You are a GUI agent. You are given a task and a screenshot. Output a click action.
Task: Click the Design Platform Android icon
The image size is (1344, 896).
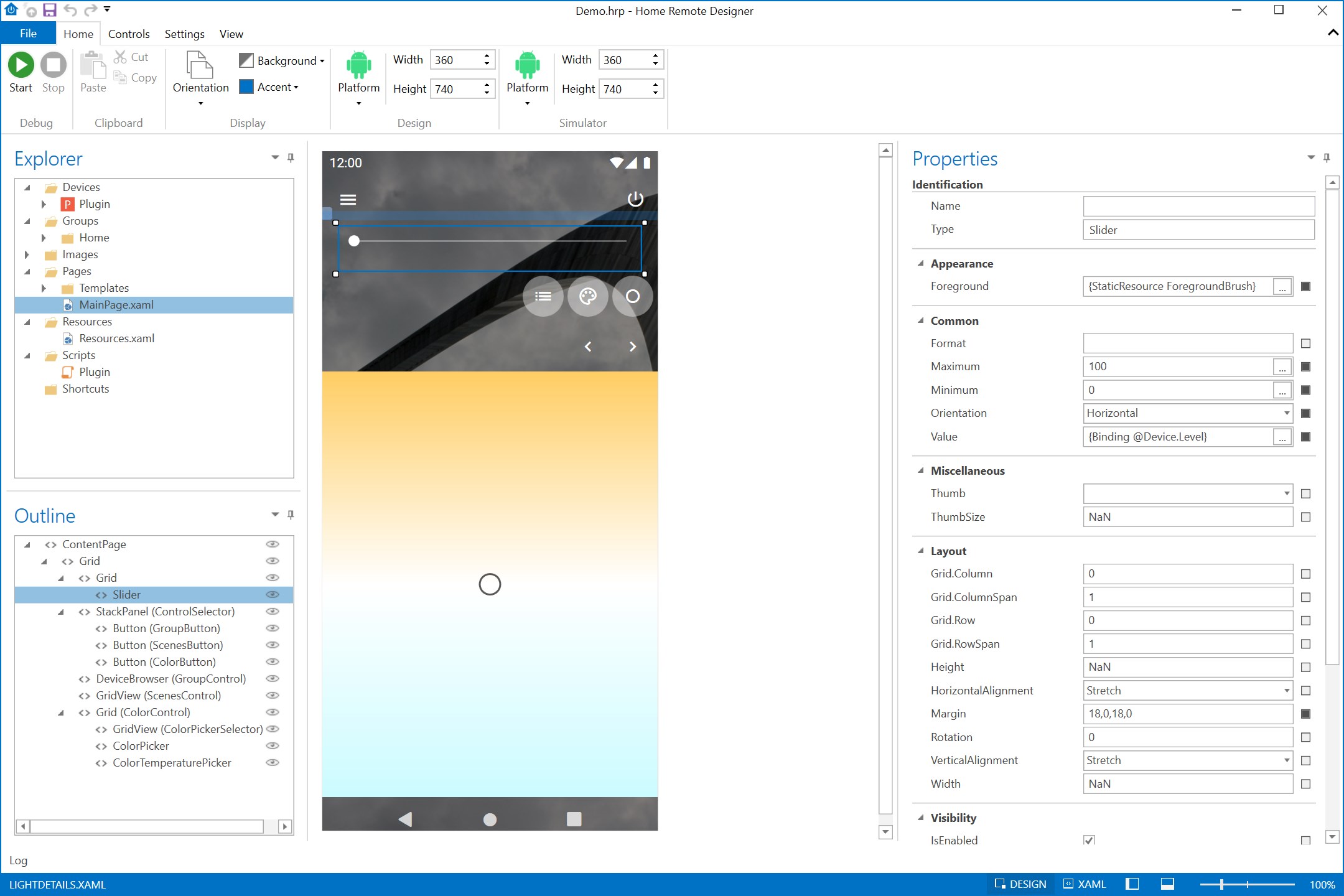pos(358,65)
